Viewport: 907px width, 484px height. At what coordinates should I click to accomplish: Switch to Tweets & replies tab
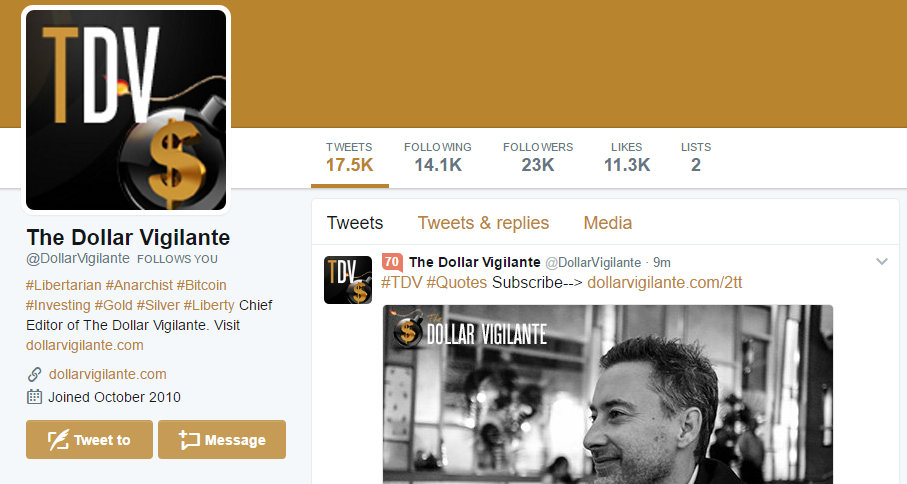pyautogui.click(x=483, y=223)
